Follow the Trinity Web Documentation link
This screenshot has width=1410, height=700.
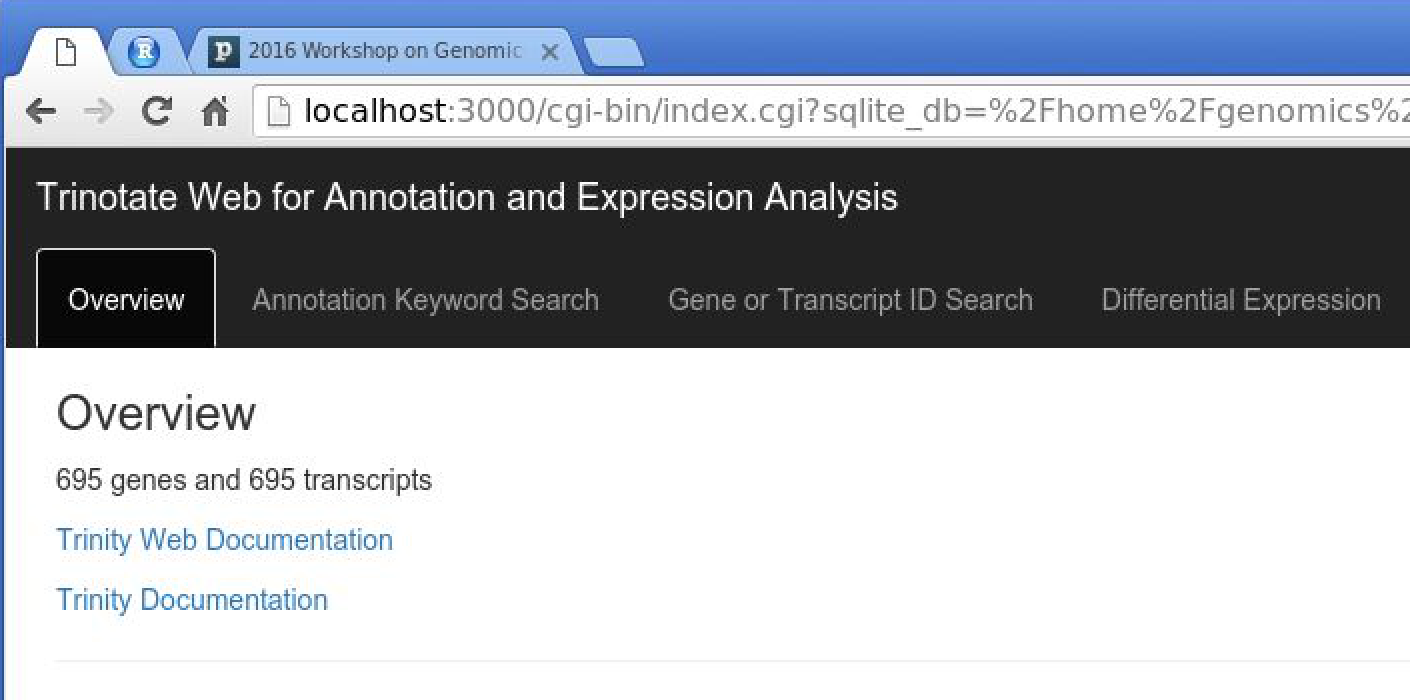click(224, 540)
